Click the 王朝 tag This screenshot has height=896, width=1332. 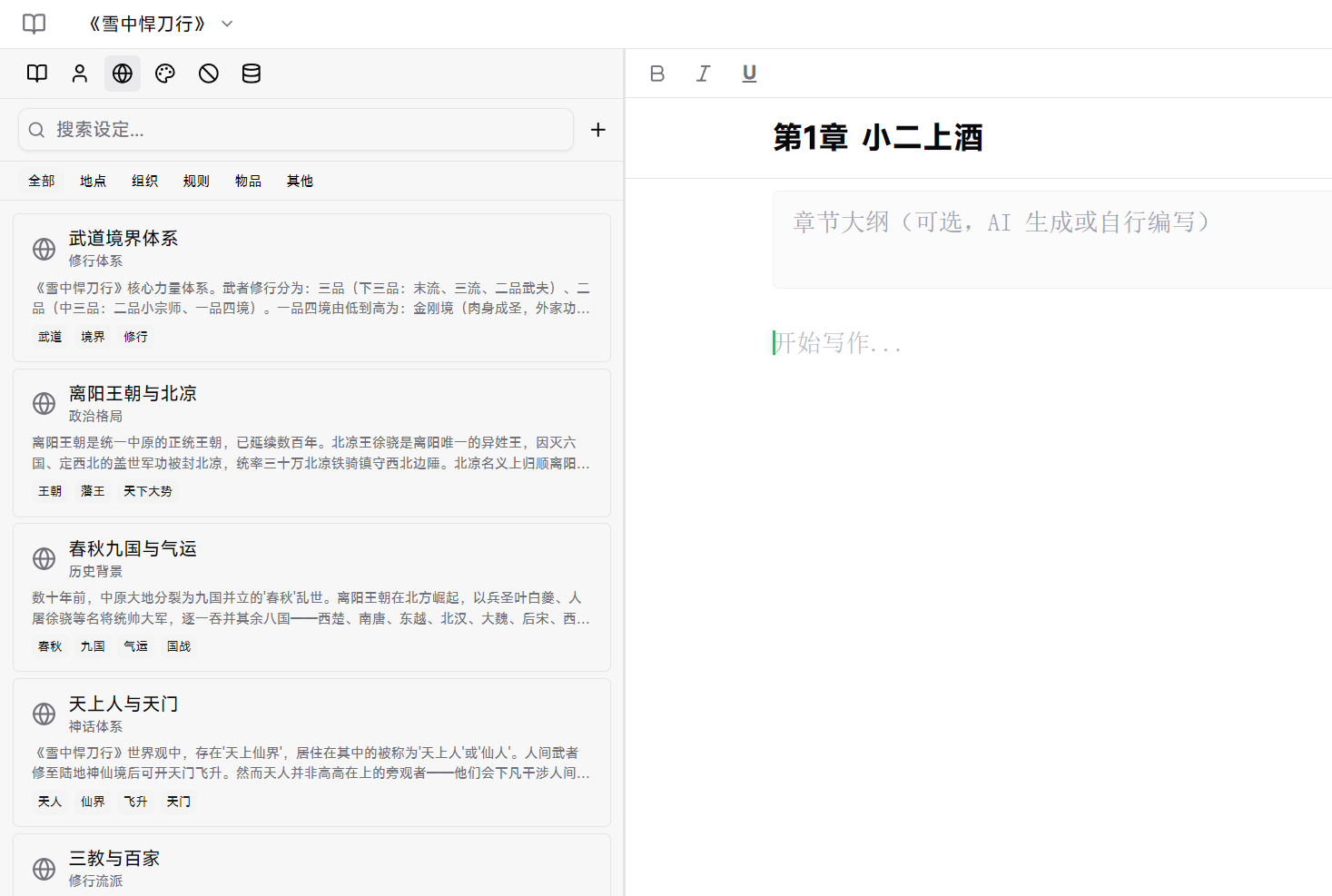pyautogui.click(x=50, y=491)
